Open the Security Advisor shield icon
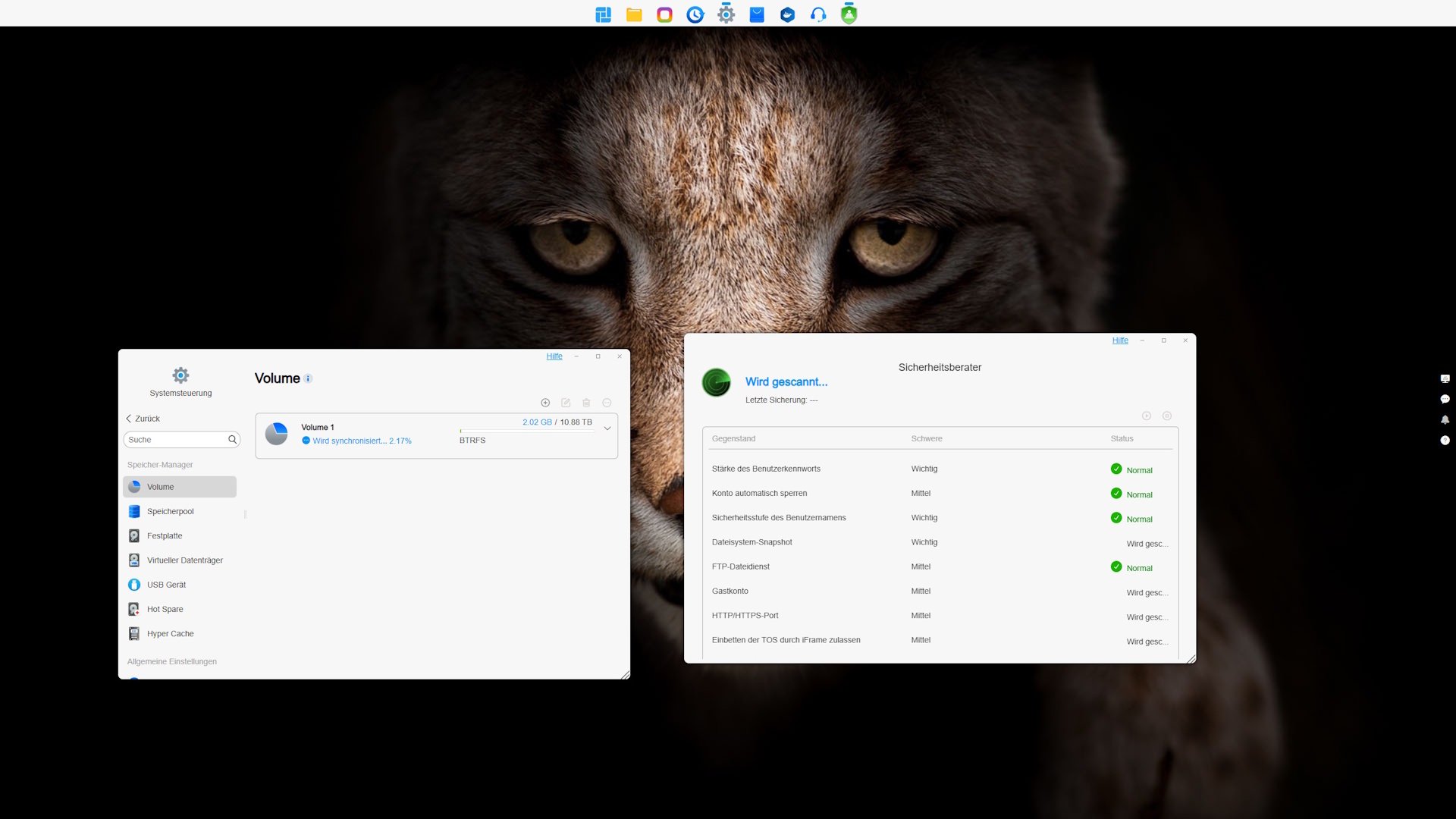The height and width of the screenshot is (819, 1456). 849,13
